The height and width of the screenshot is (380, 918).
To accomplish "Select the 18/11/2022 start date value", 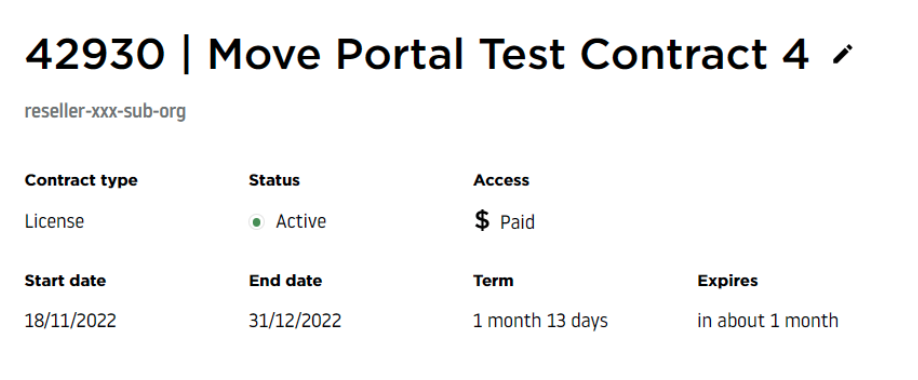I will click(70, 321).
